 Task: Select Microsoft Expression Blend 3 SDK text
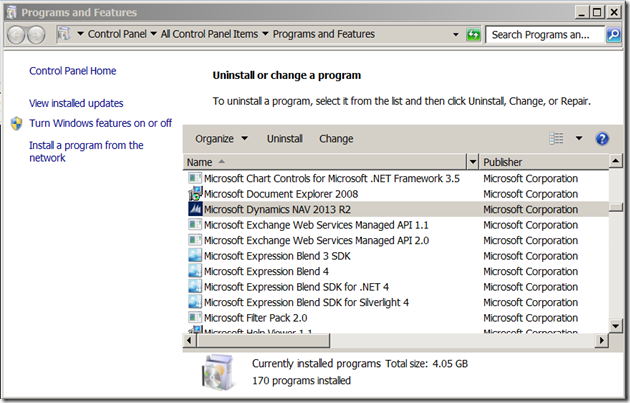277,256
